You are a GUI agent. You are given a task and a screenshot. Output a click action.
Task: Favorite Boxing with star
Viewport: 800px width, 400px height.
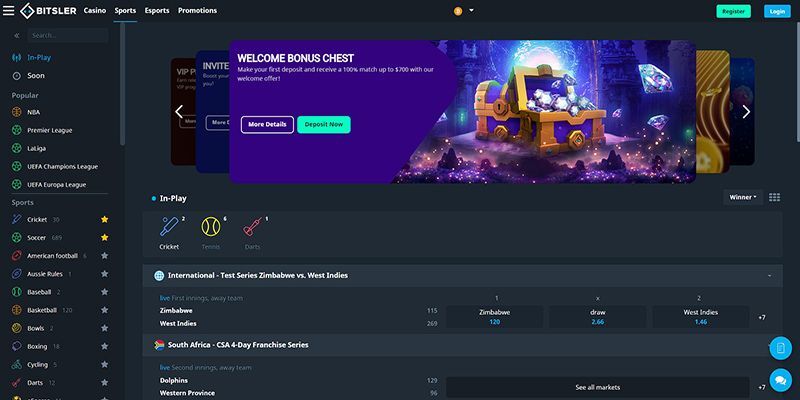pos(105,346)
